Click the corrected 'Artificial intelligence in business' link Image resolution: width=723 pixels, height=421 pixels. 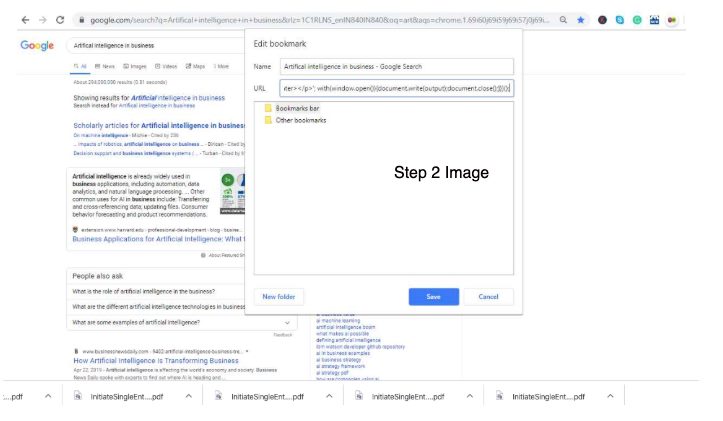coord(178,98)
